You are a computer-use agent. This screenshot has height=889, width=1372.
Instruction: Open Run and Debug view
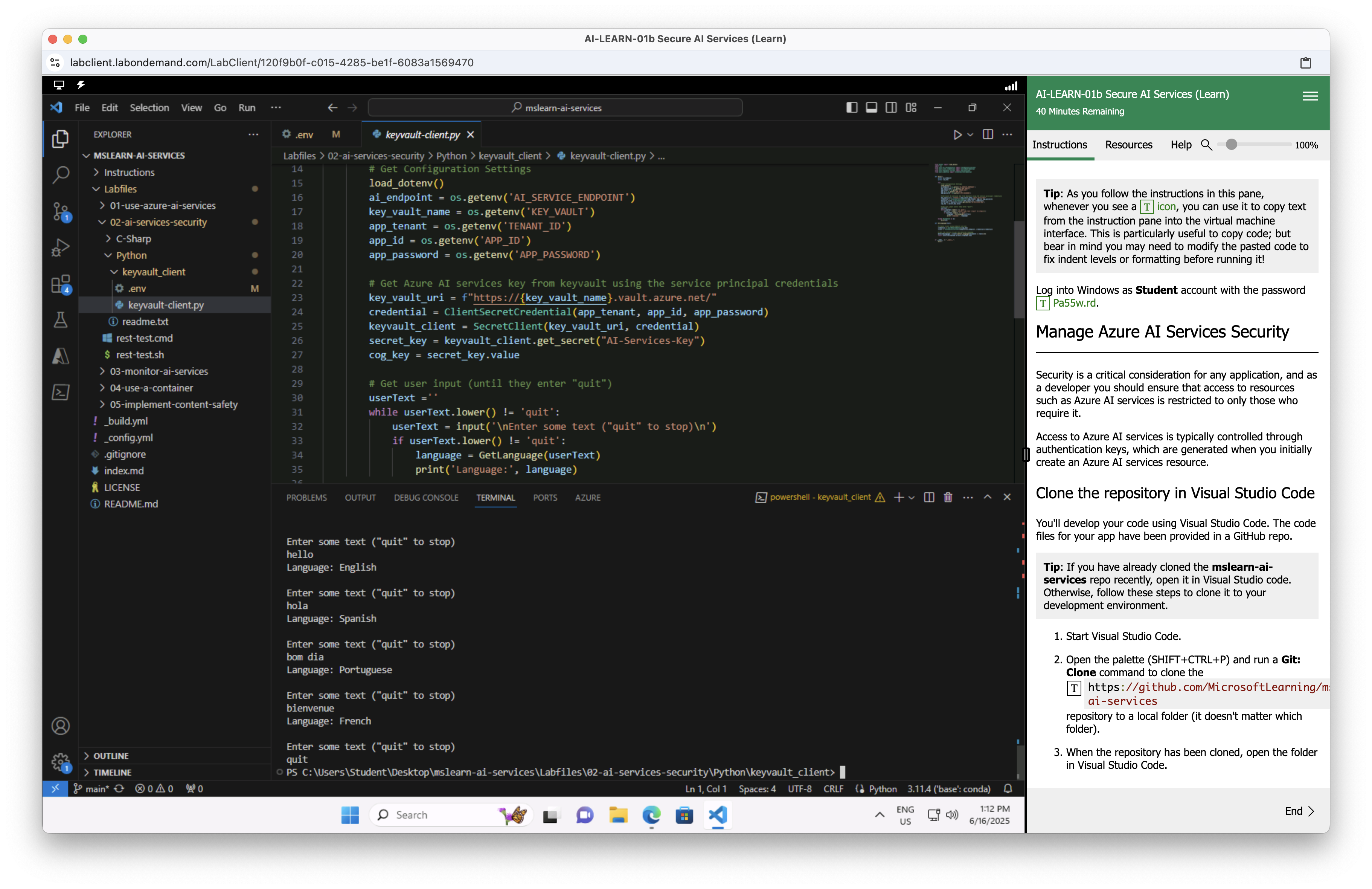(x=61, y=247)
